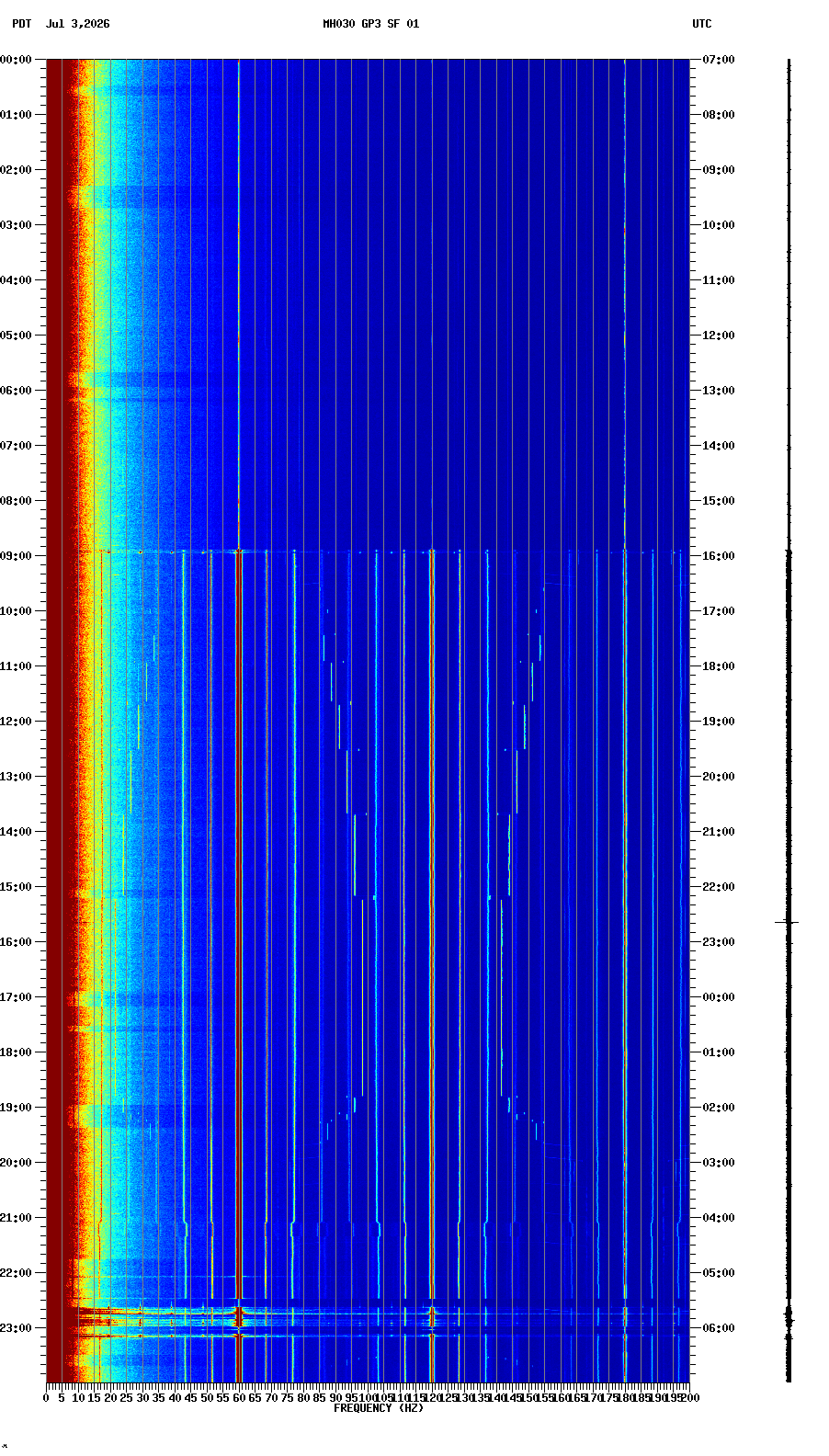Click the 07:00 label on the UTC axis

tap(719, 60)
